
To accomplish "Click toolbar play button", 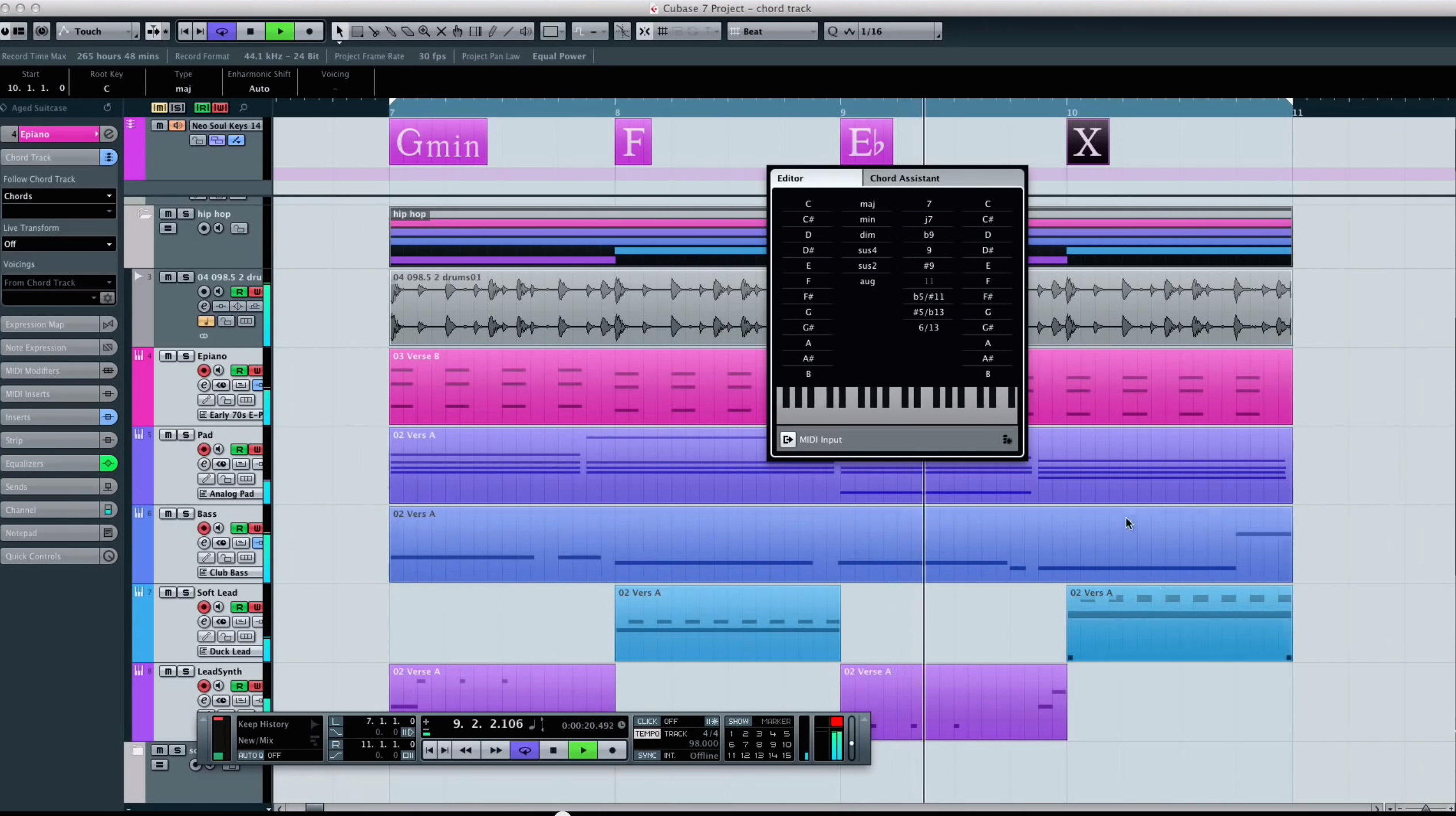I will (x=280, y=32).
